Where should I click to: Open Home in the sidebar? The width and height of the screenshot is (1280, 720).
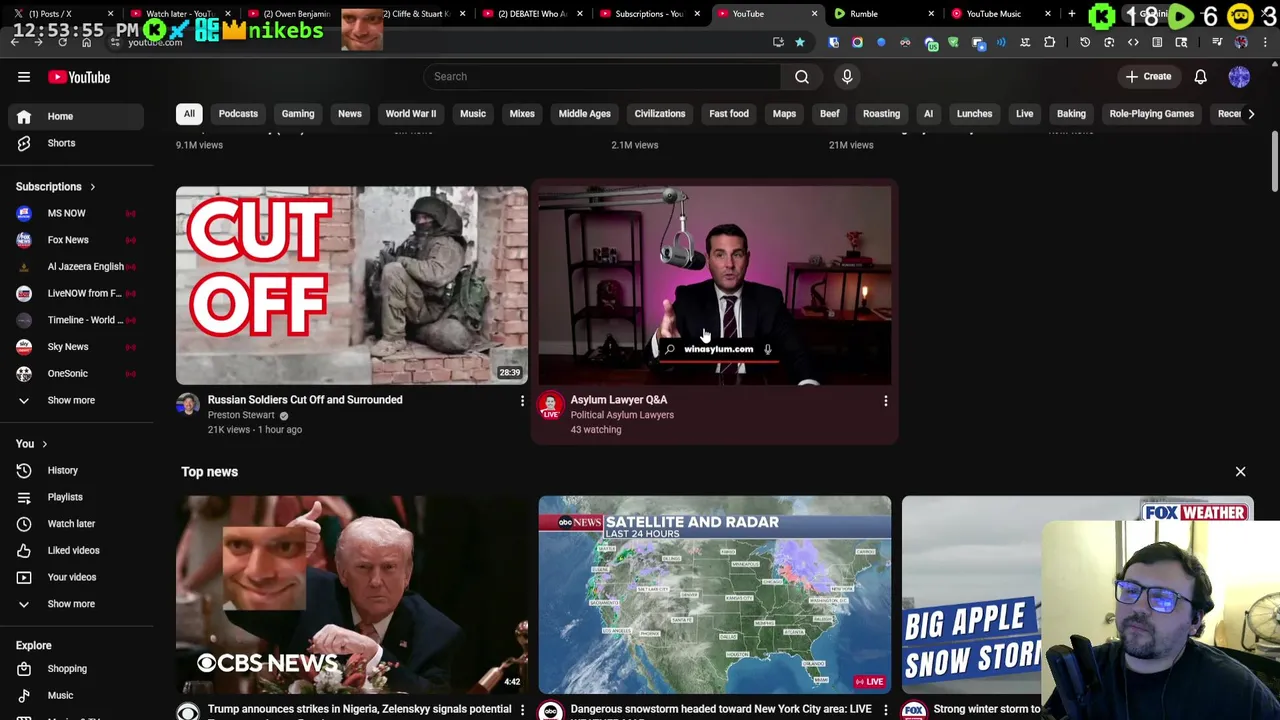click(76, 116)
